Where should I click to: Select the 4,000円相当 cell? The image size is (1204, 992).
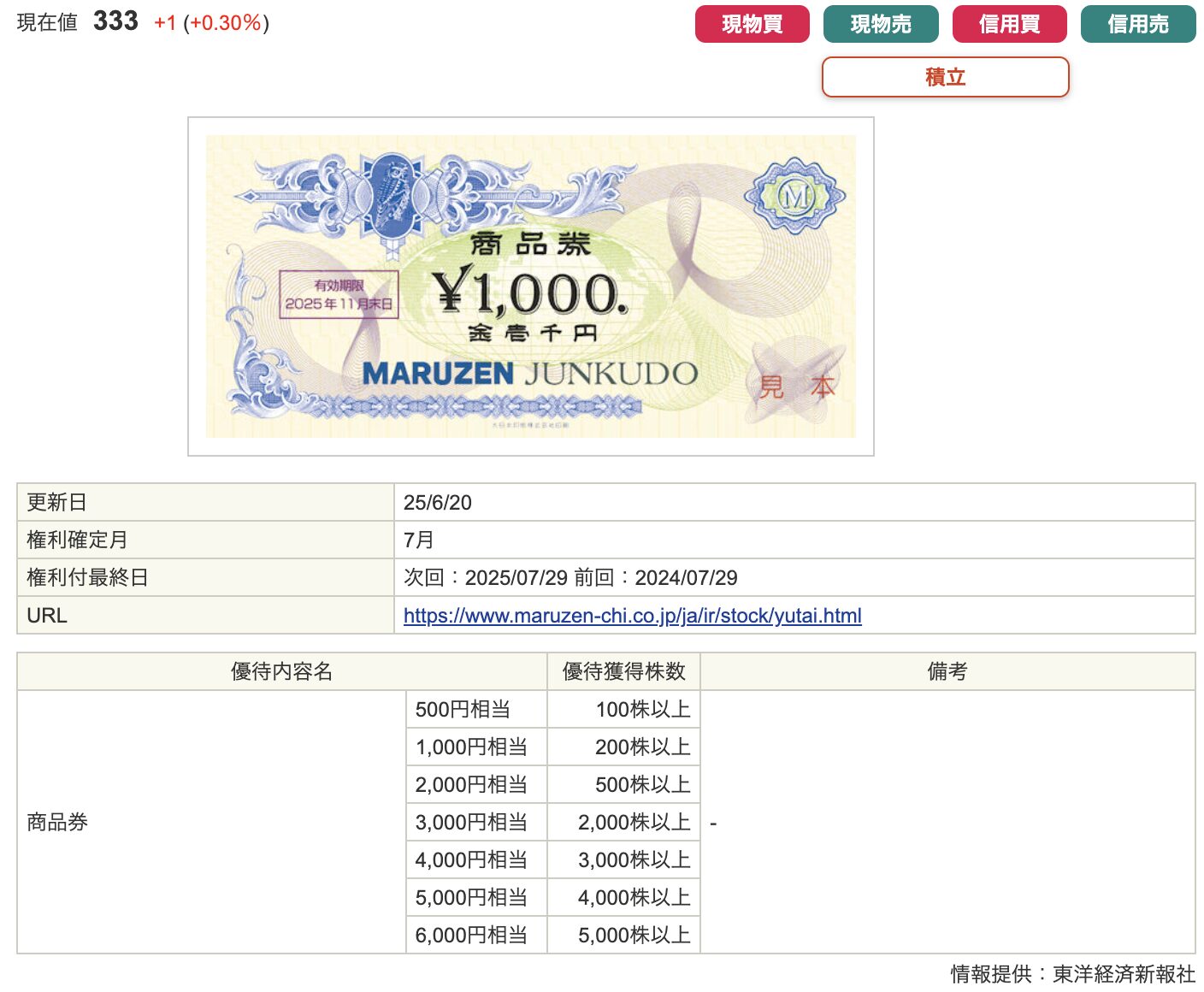476,860
